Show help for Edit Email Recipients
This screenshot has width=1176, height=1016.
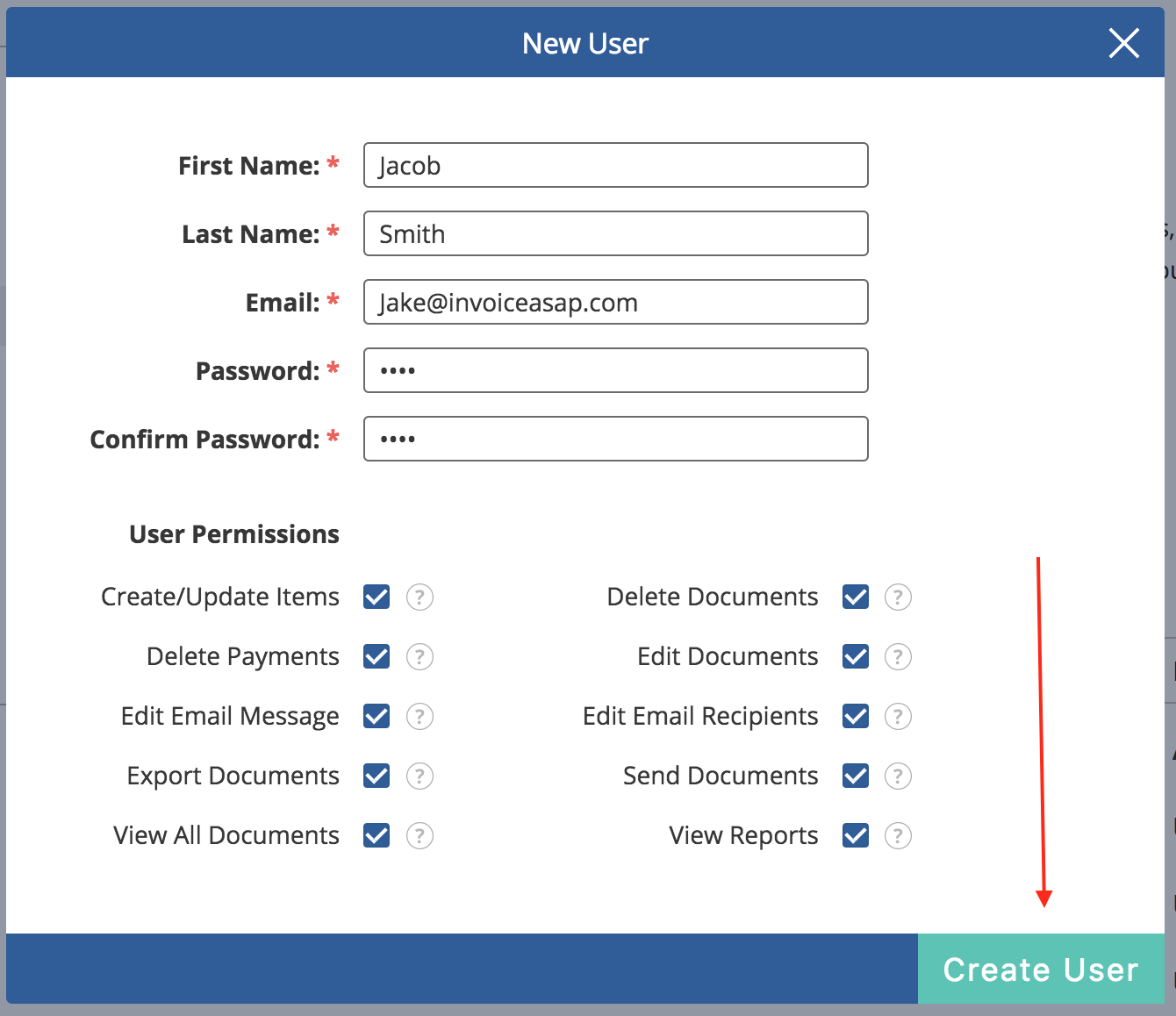[x=898, y=717]
